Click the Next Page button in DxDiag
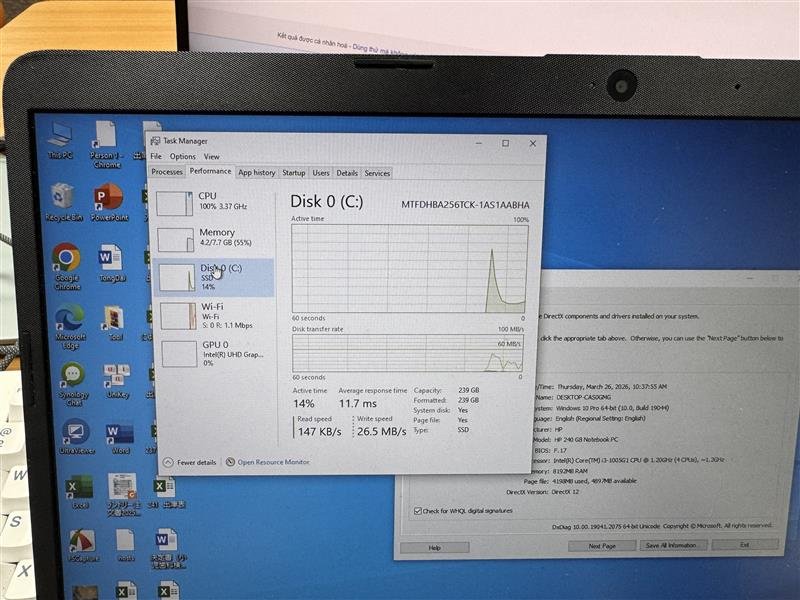Viewport: 800px width, 600px height. (x=602, y=545)
